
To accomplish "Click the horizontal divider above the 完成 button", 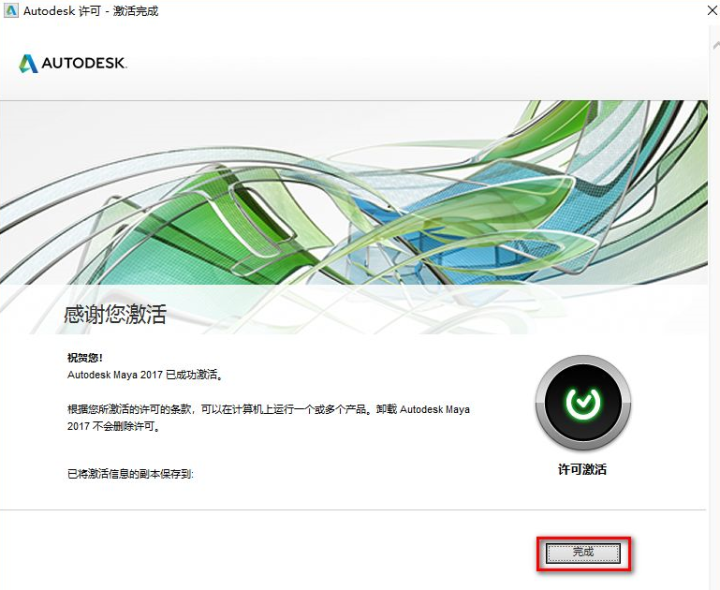I will (353, 510).
